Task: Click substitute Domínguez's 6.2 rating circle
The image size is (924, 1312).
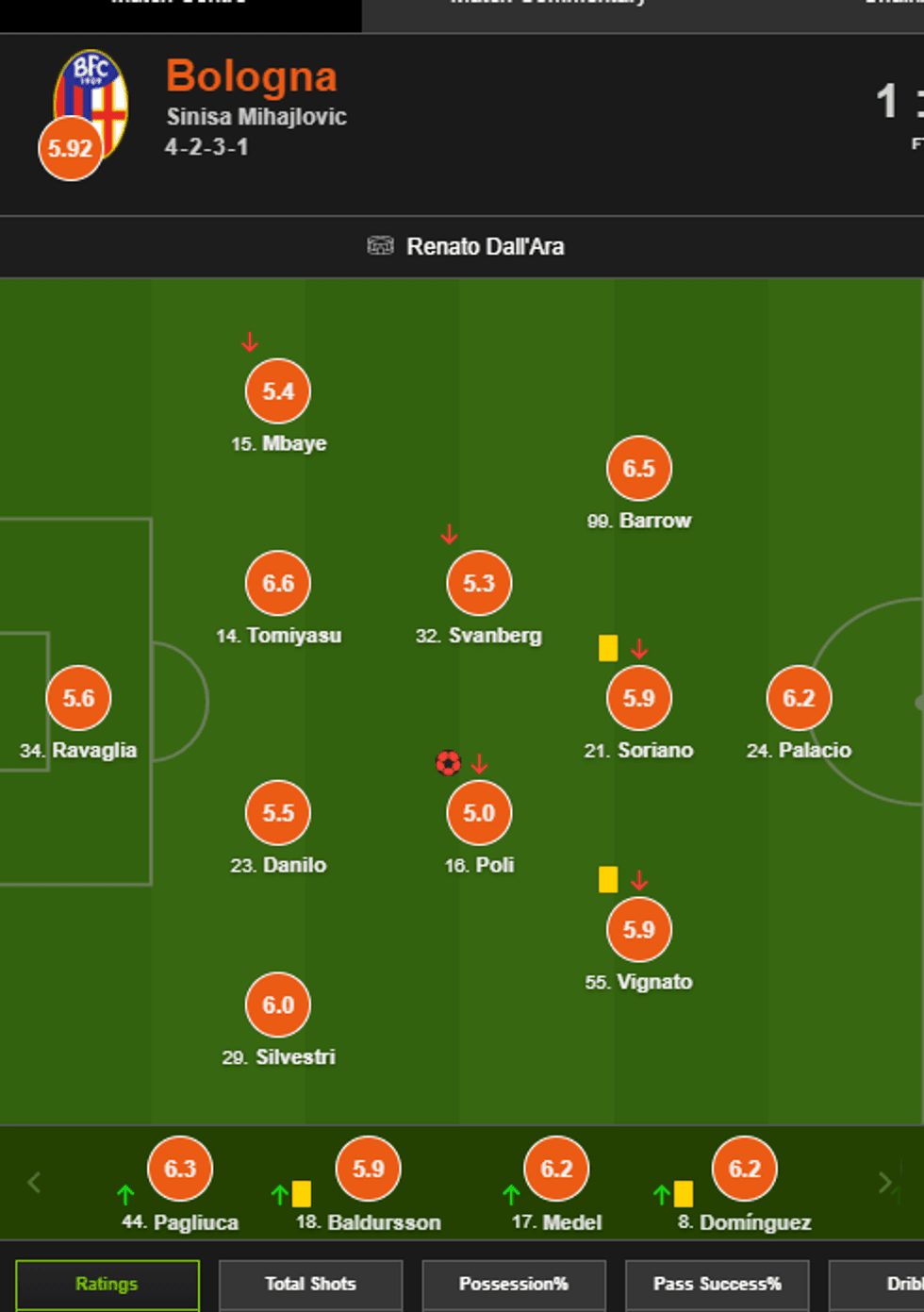Action: [744, 1169]
